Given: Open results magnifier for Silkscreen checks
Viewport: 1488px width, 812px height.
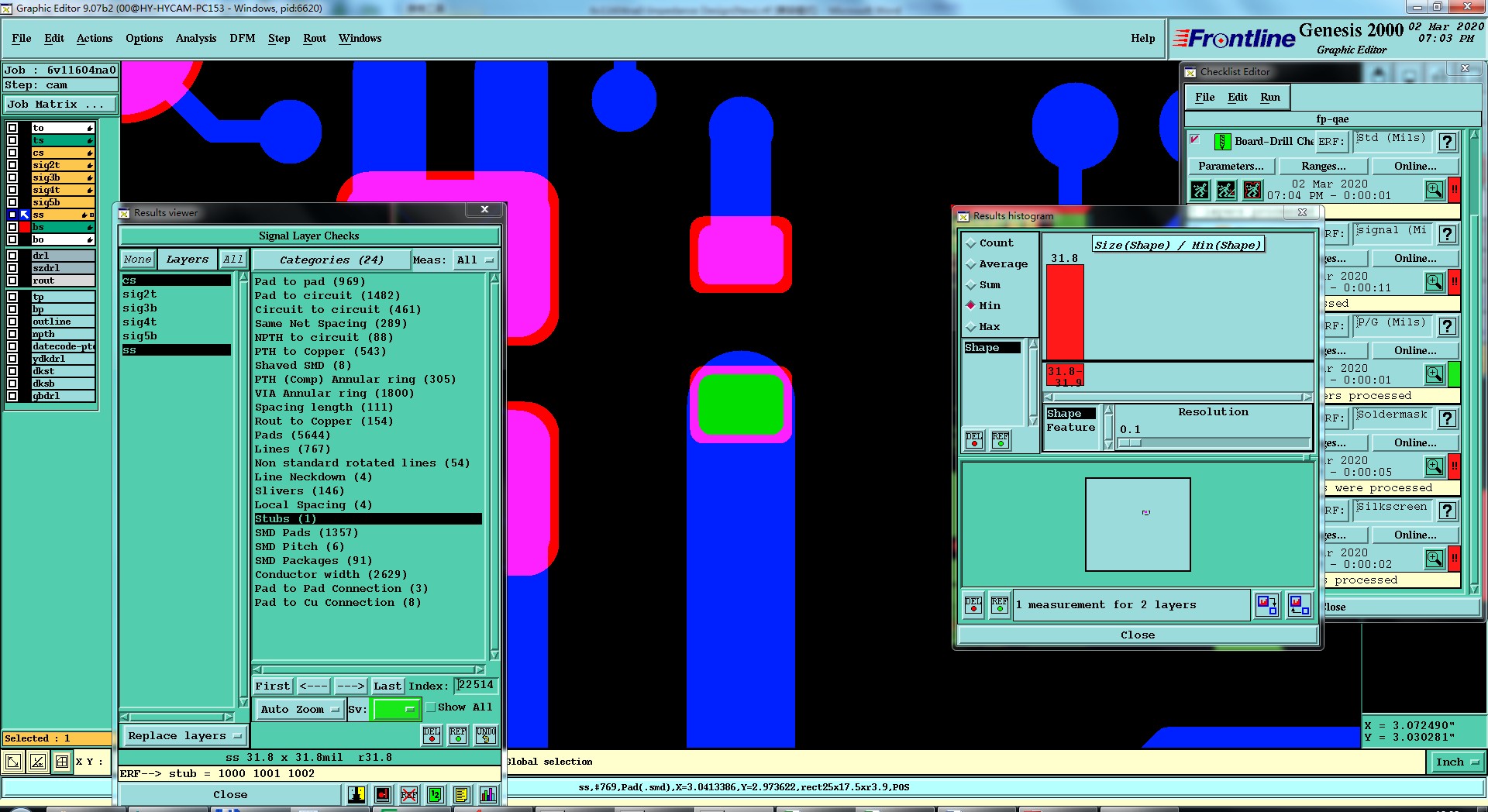Looking at the screenshot, I should point(1435,558).
